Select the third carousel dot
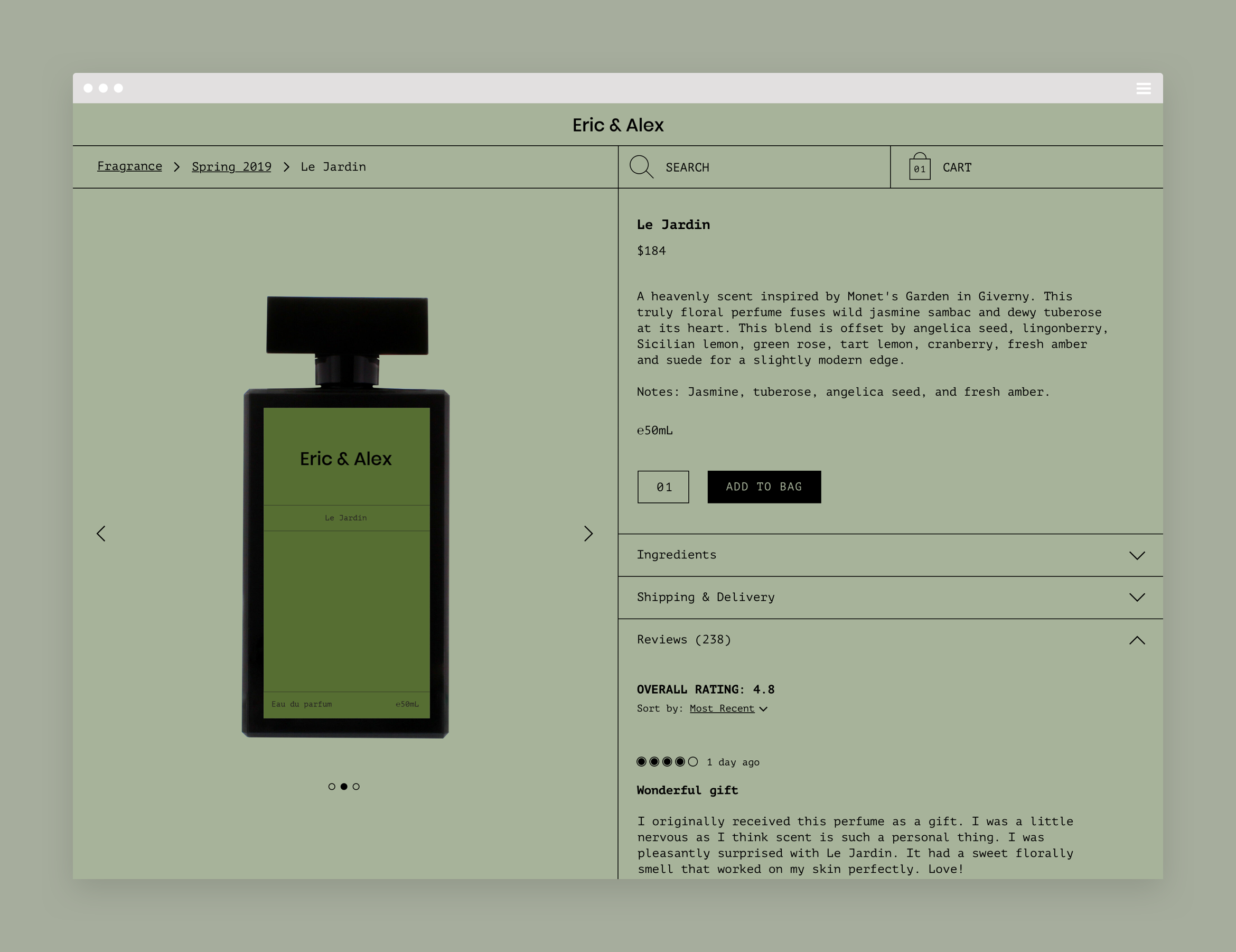1236x952 pixels. pos(356,787)
